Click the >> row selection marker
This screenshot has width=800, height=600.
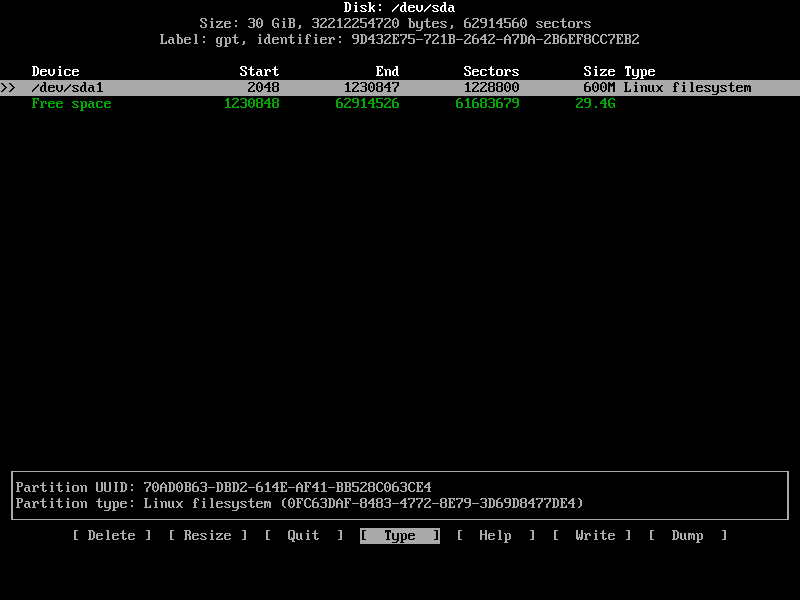pos(8,88)
